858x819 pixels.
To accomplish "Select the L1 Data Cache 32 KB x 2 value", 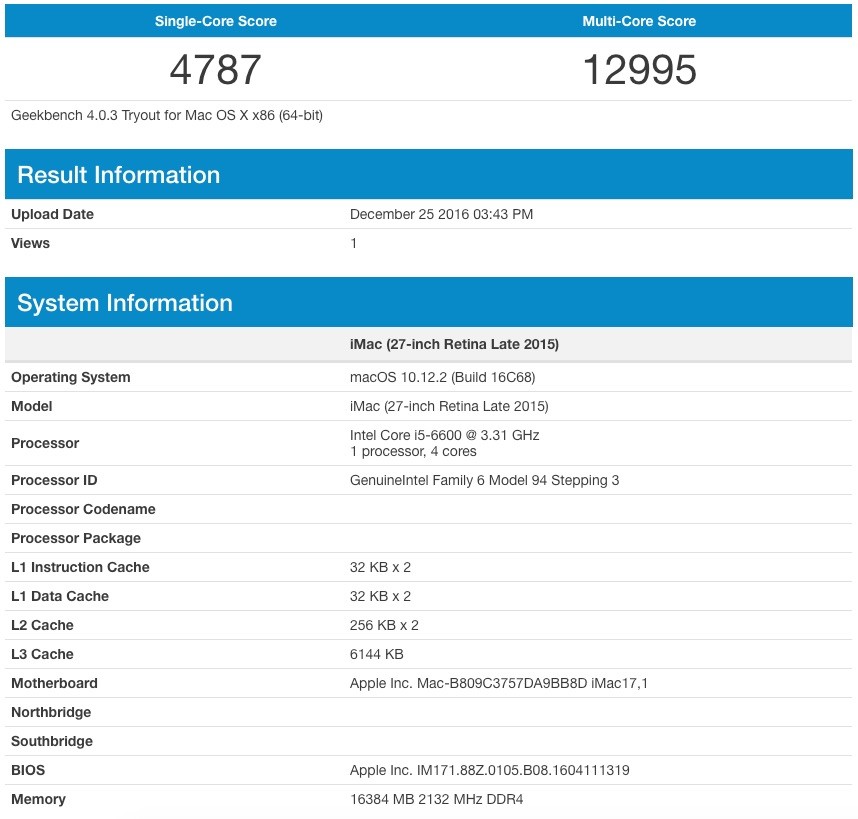I will [x=380, y=596].
